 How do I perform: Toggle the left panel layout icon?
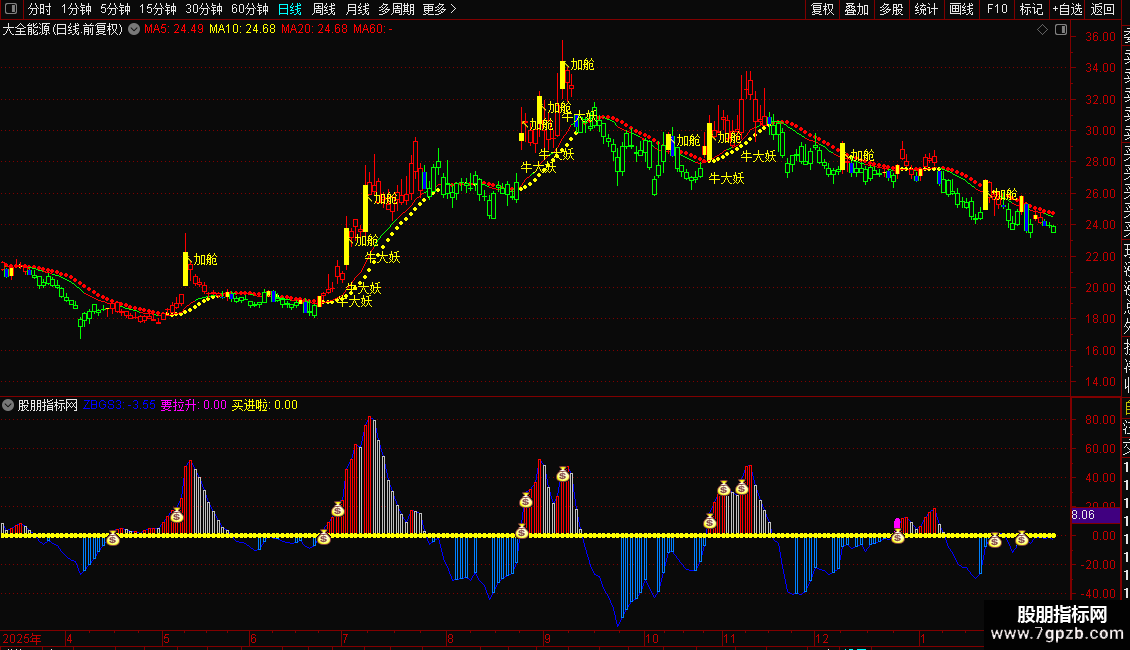point(11,9)
